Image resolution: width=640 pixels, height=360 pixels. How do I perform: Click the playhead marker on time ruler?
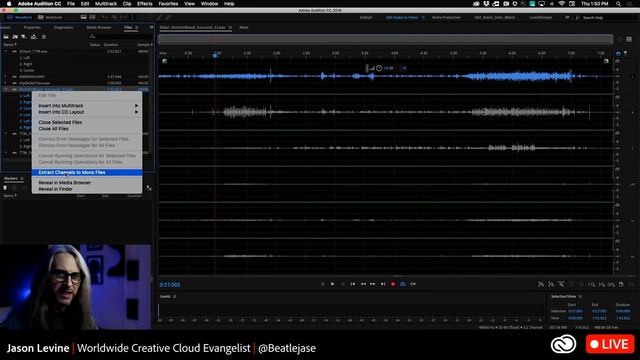tap(215, 54)
